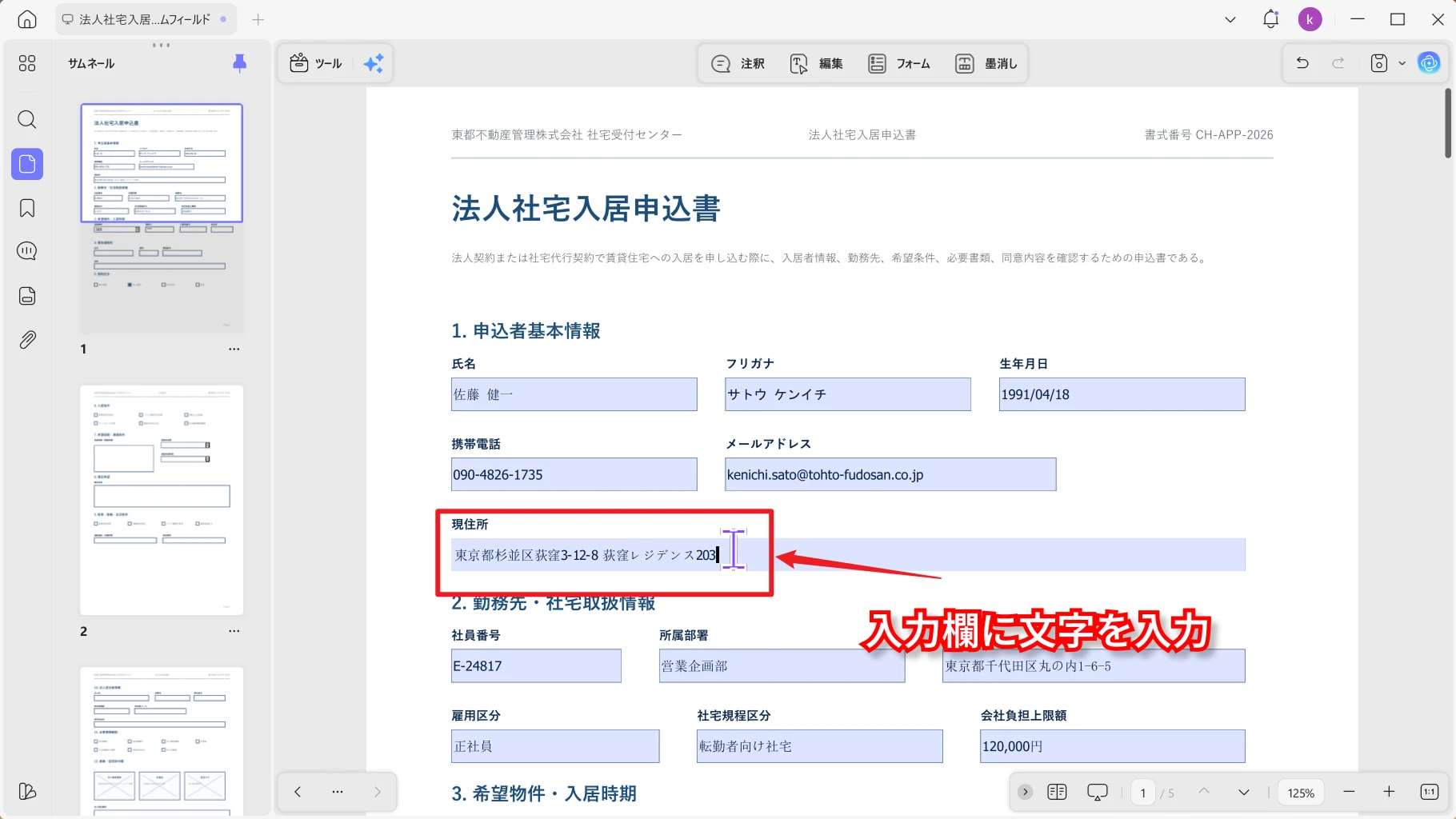Viewport: 1456px width, 819px height.
Task: Click the 社宅規程区分 field
Action: [x=820, y=745]
